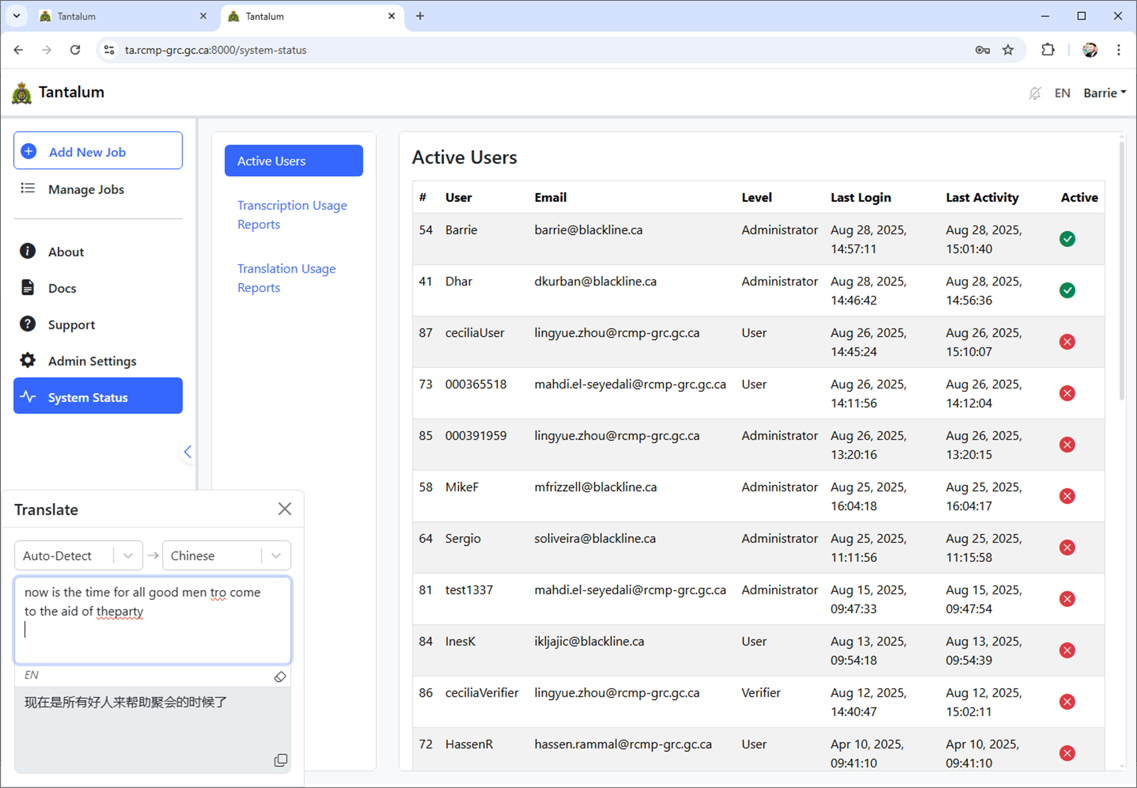The height and width of the screenshot is (788, 1137).
Task: Click email barrie@blackline.ca
Action: pyautogui.click(x=588, y=230)
